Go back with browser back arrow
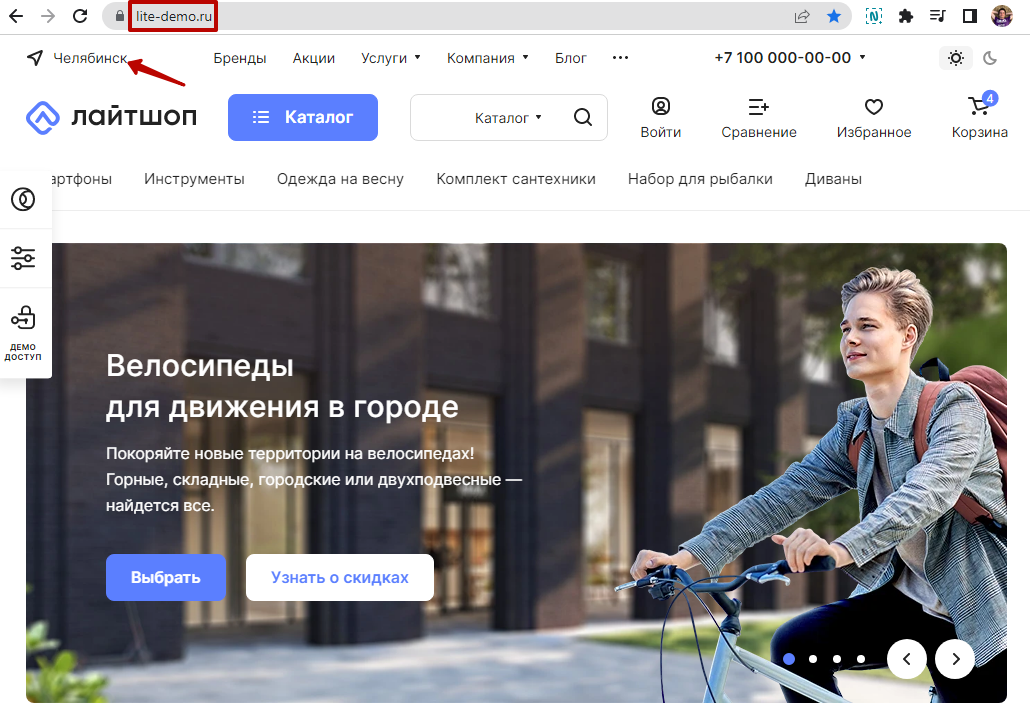 point(16,16)
